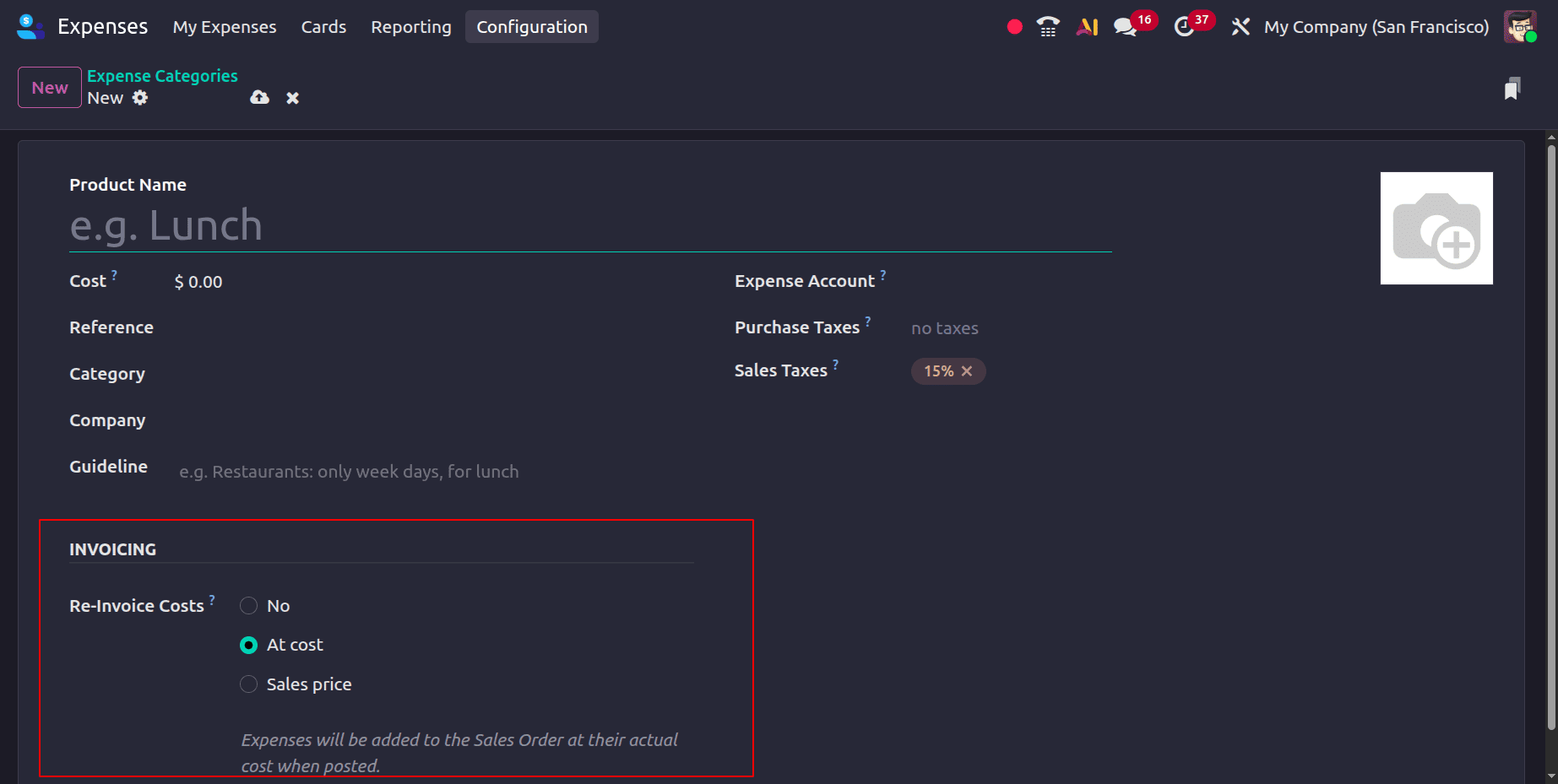Open the Cards menu
This screenshot has height=784, width=1558.
(323, 27)
